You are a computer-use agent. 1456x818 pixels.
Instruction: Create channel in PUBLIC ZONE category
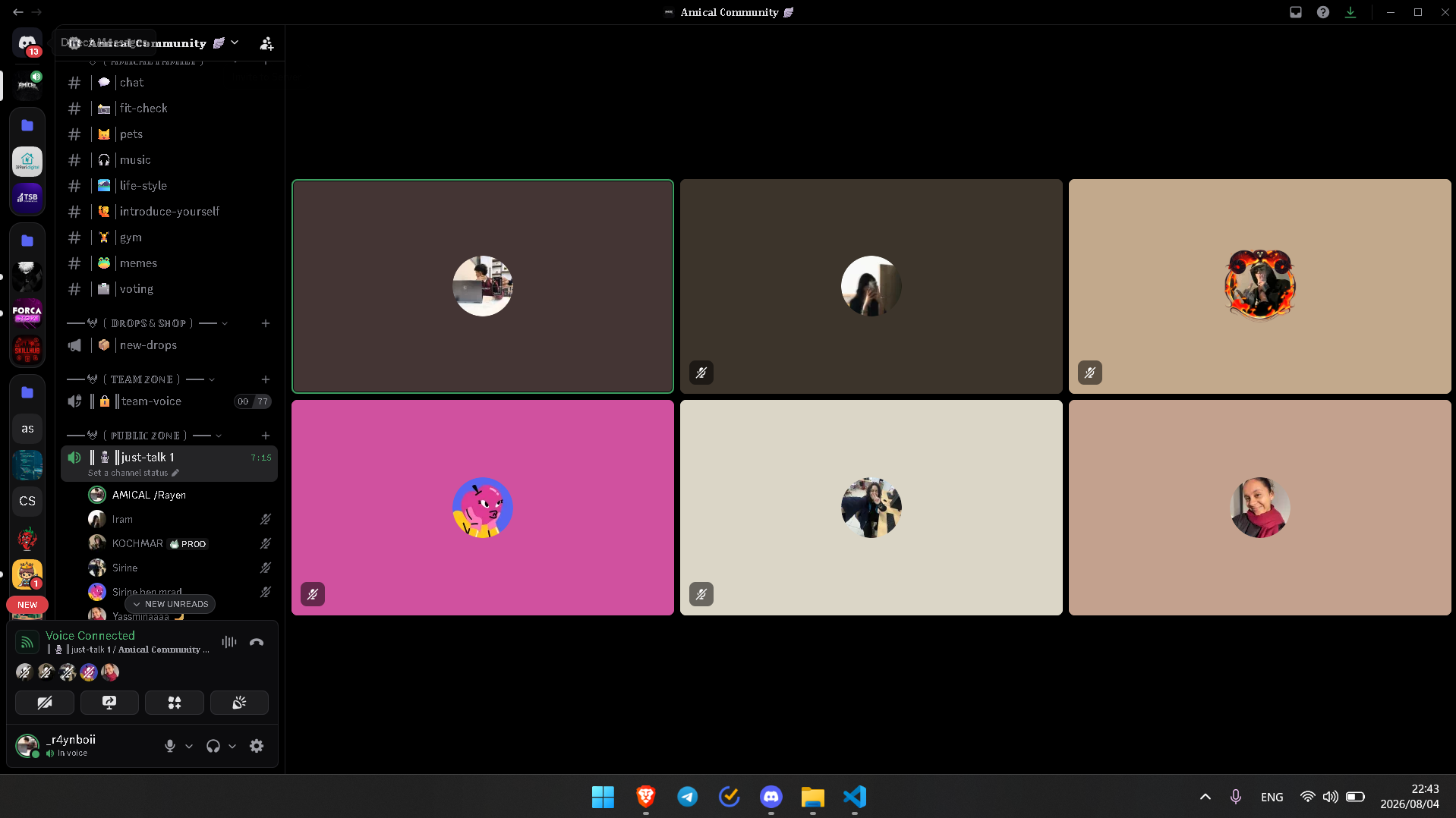(x=266, y=436)
